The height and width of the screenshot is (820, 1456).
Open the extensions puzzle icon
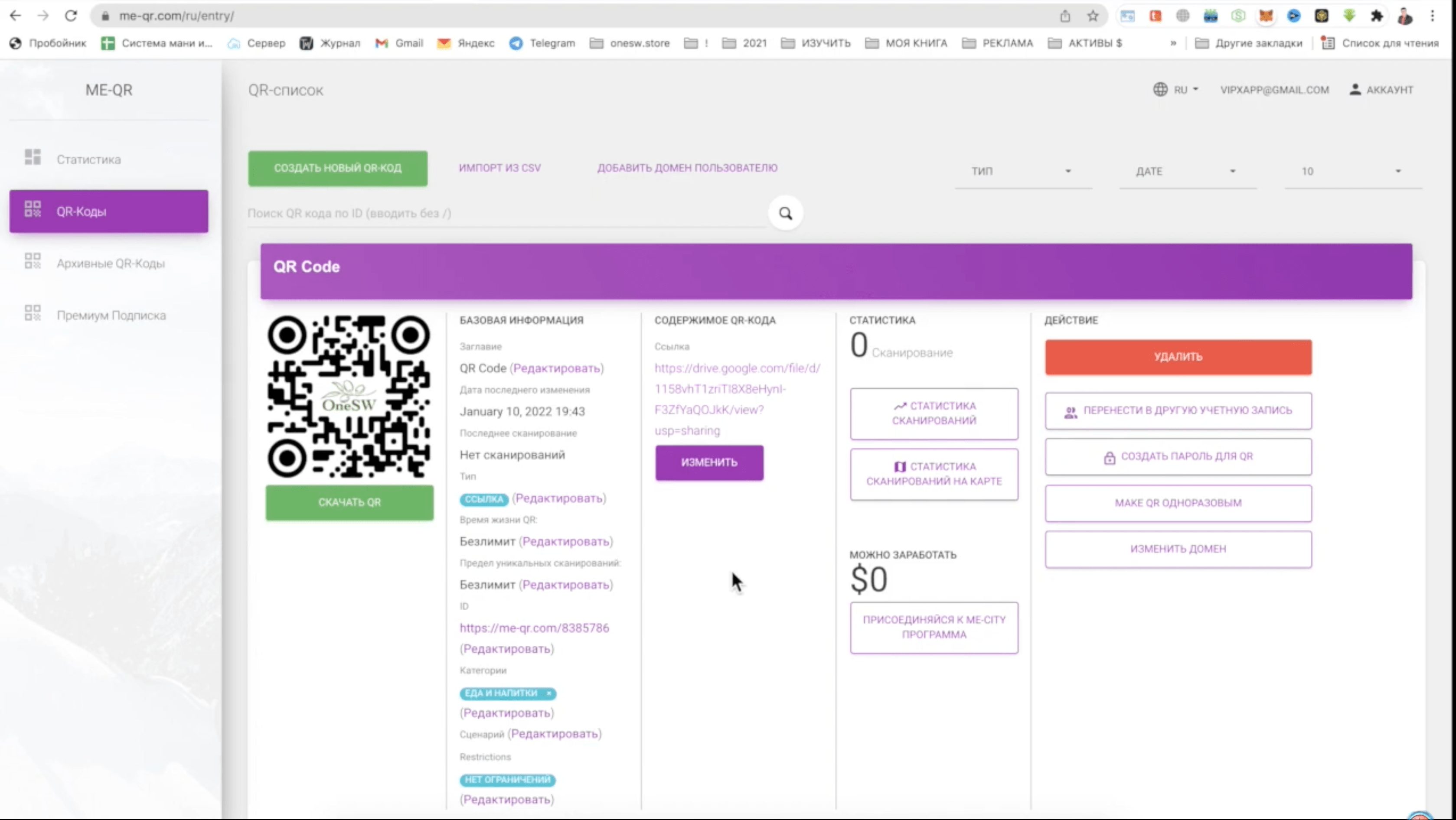pos(1377,16)
